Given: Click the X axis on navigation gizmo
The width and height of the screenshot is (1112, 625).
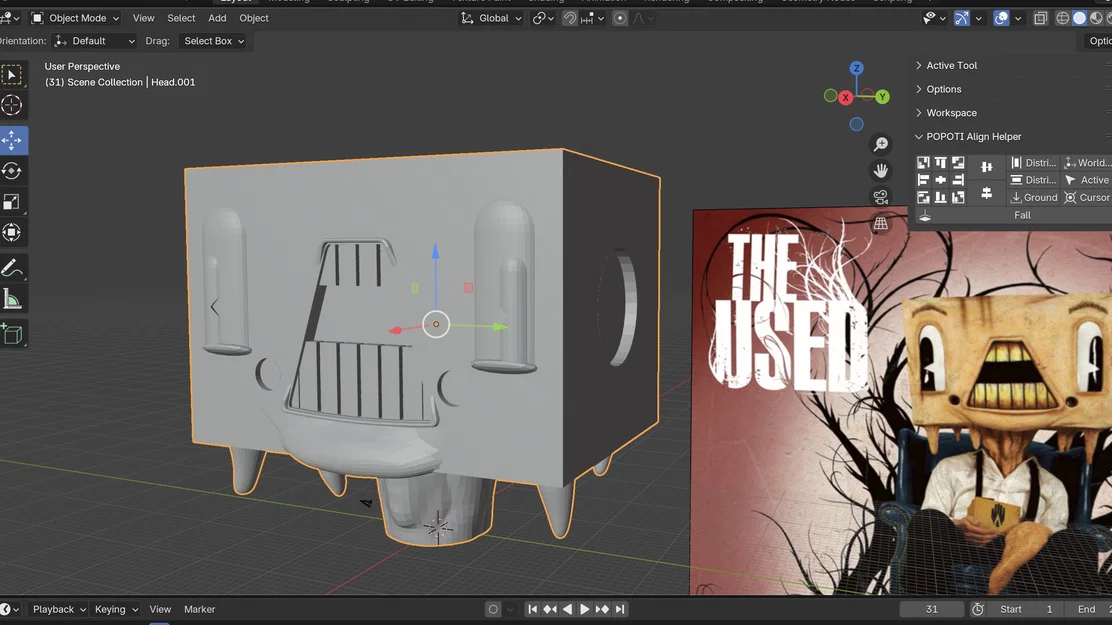Looking at the screenshot, I should pyautogui.click(x=845, y=98).
